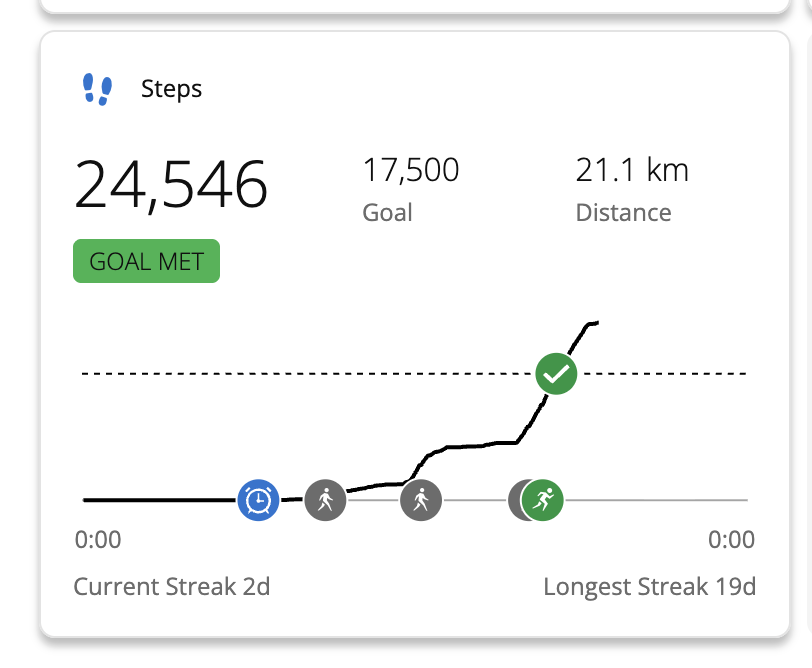Click the 24,546 step count
Image resolution: width=812 pixels, height=668 pixels.
click(x=171, y=184)
